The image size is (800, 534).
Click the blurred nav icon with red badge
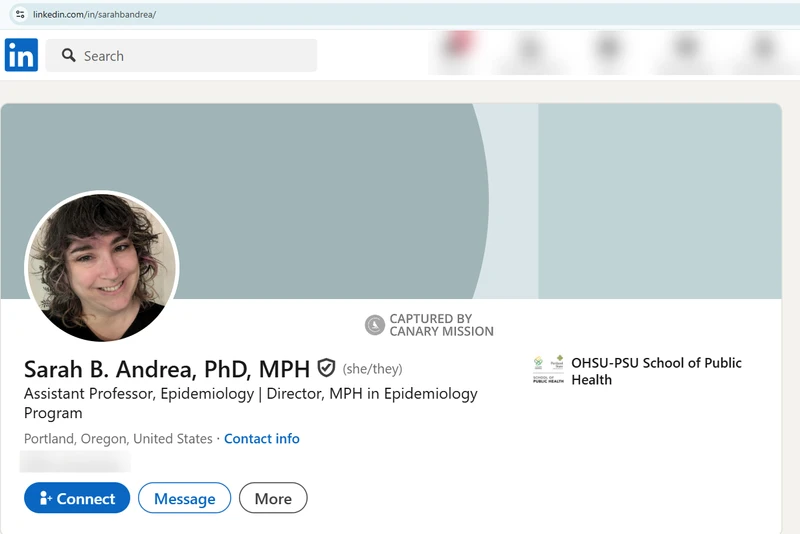(x=456, y=50)
